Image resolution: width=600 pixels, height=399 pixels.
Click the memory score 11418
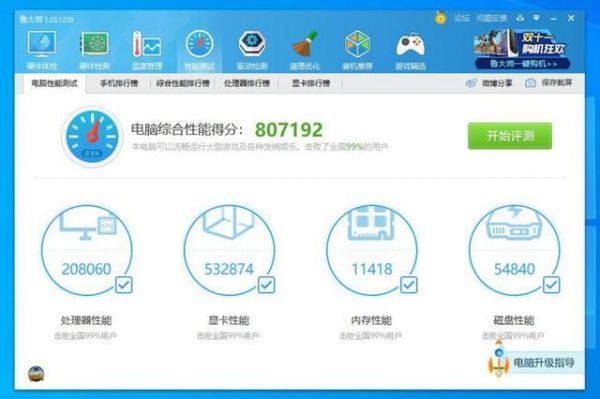tap(372, 269)
